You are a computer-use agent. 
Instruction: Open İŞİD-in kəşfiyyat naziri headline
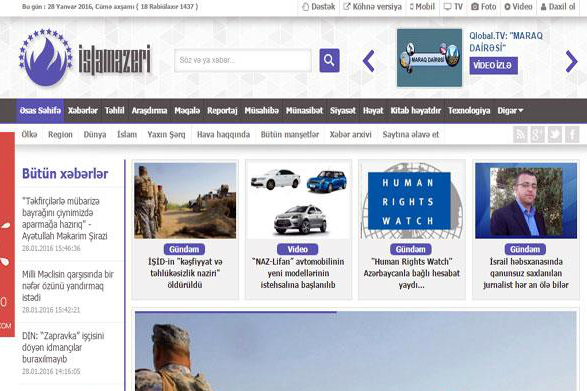[185, 273]
